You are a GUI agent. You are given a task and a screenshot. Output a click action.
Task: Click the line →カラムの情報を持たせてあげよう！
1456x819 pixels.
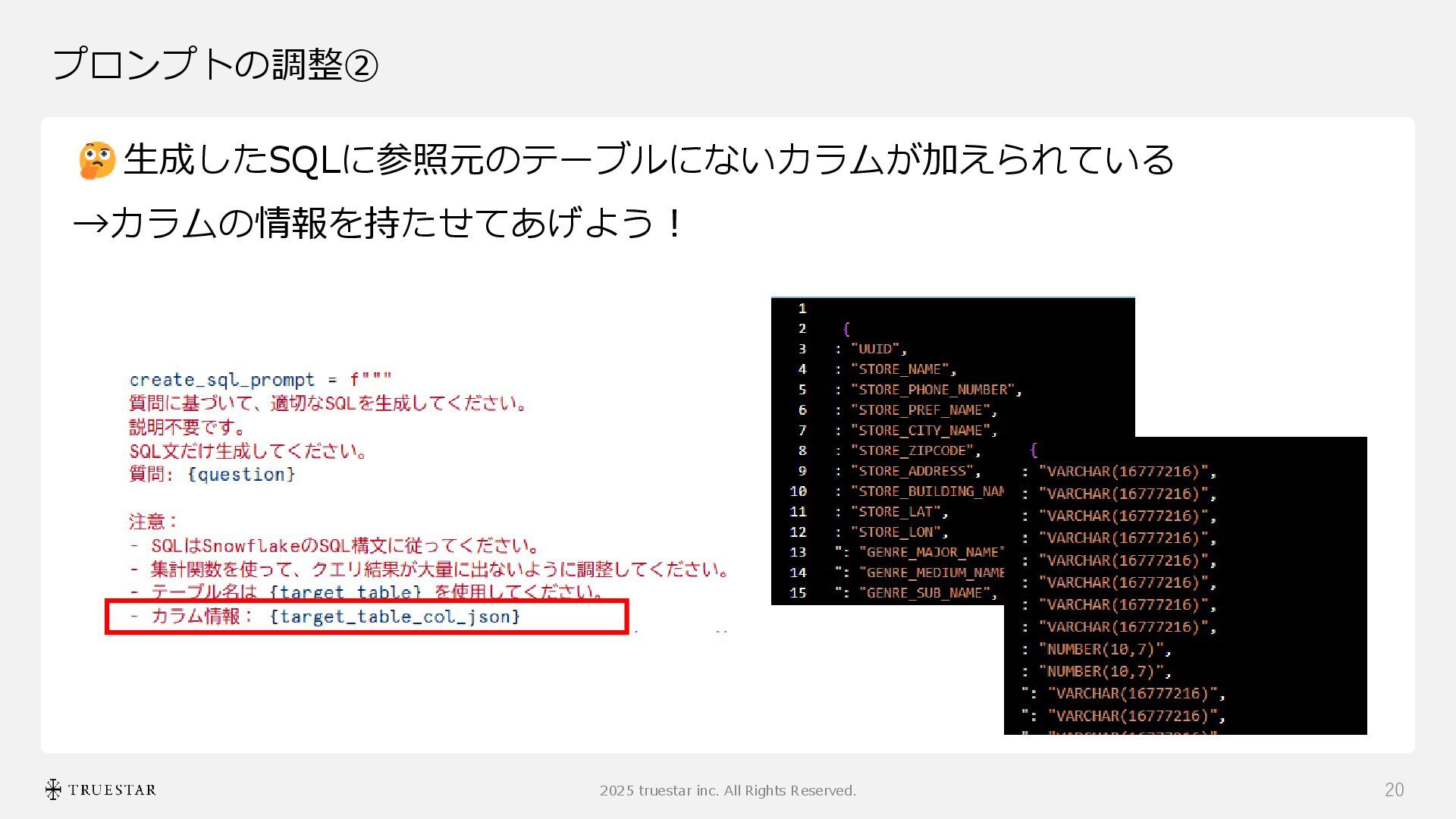point(379,223)
